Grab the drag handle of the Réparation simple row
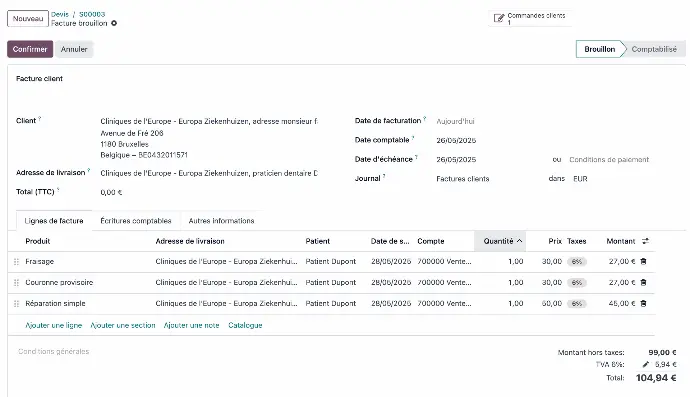Viewport: 690px width, 397px height. click(x=16, y=304)
